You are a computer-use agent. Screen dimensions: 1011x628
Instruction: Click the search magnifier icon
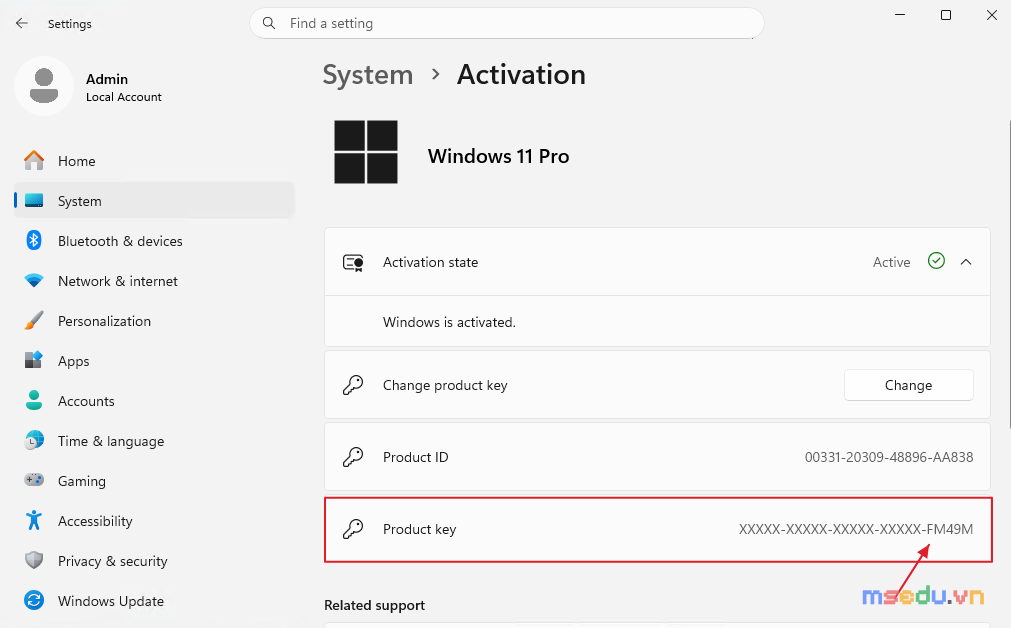[x=269, y=23]
